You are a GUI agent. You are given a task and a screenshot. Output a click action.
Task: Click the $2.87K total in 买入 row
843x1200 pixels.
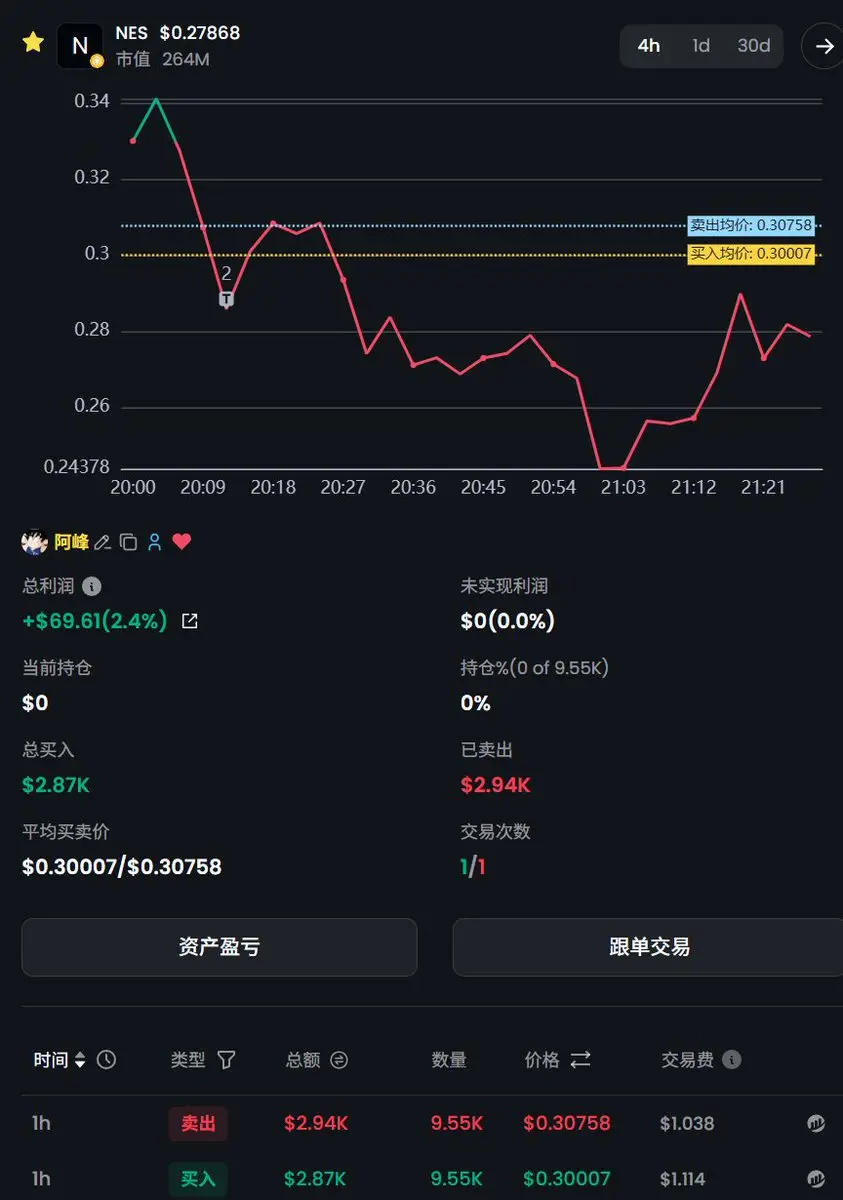[316, 1179]
